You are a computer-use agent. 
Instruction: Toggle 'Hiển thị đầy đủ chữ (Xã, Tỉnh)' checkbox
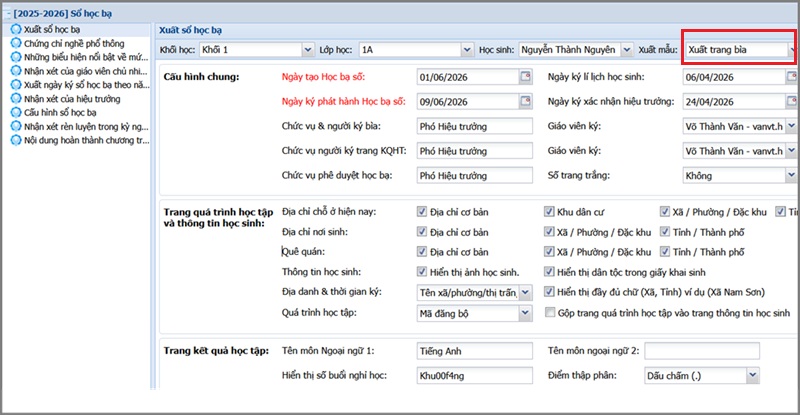coord(549,292)
